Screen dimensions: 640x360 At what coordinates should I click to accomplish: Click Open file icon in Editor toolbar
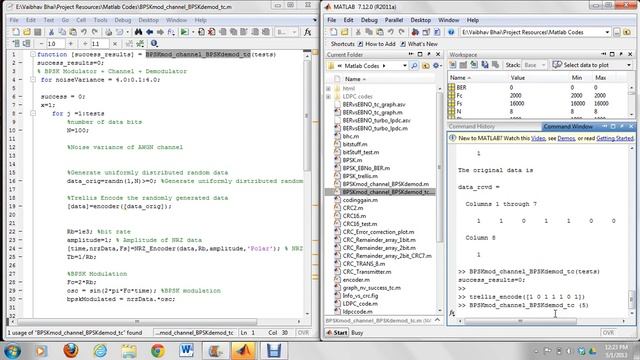click(x=27, y=32)
